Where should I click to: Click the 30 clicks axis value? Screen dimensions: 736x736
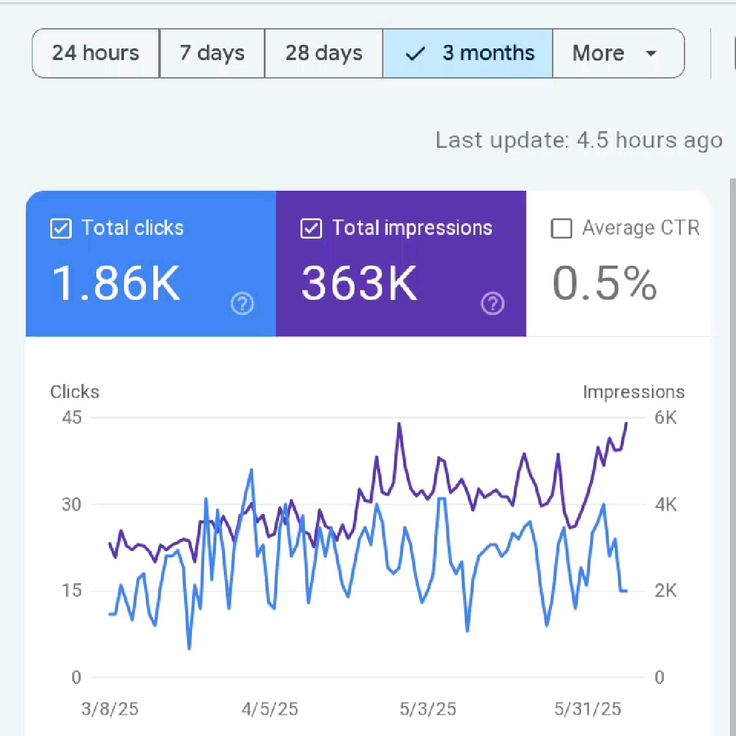72,505
